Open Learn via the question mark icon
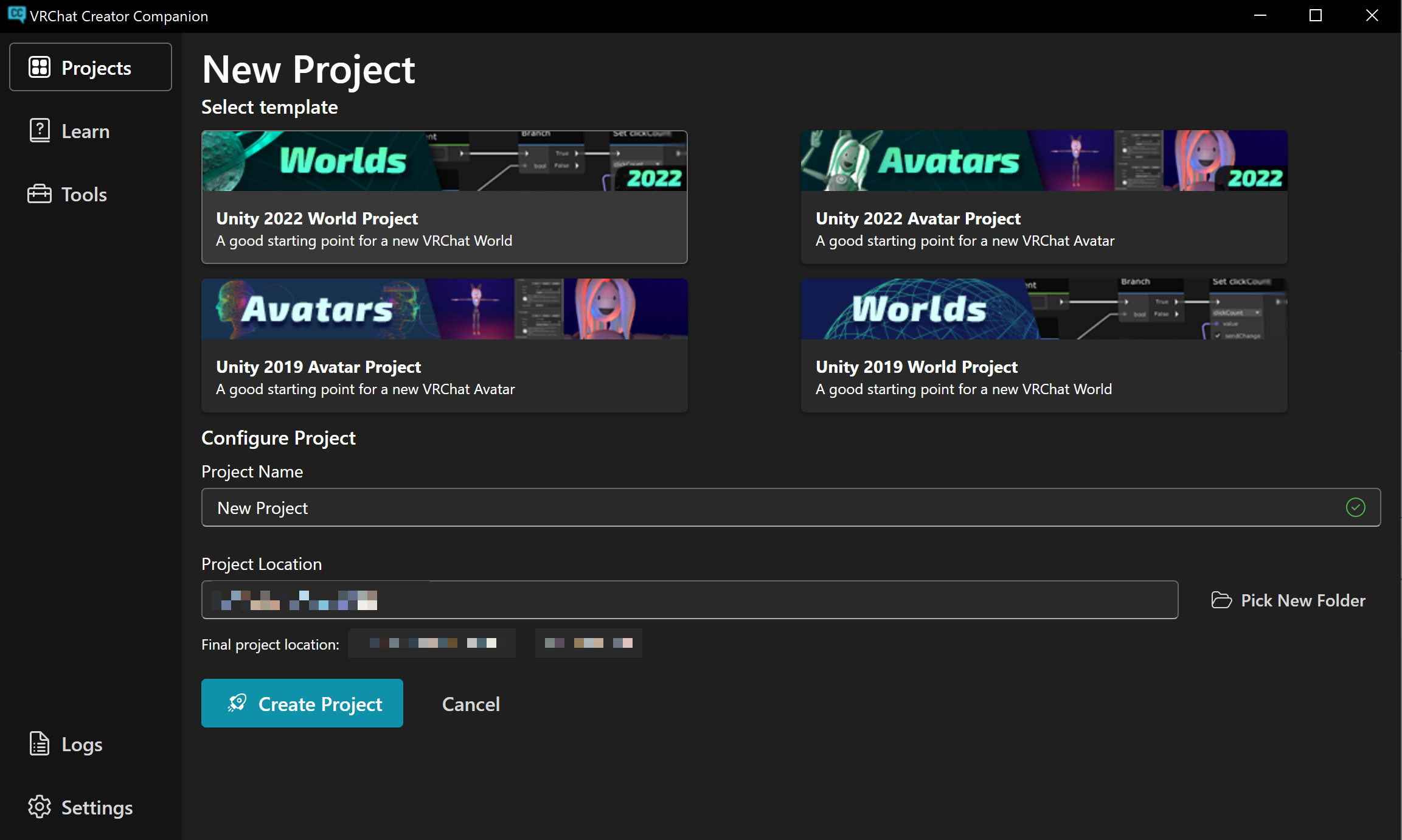The width and height of the screenshot is (1402, 840). click(x=40, y=131)
